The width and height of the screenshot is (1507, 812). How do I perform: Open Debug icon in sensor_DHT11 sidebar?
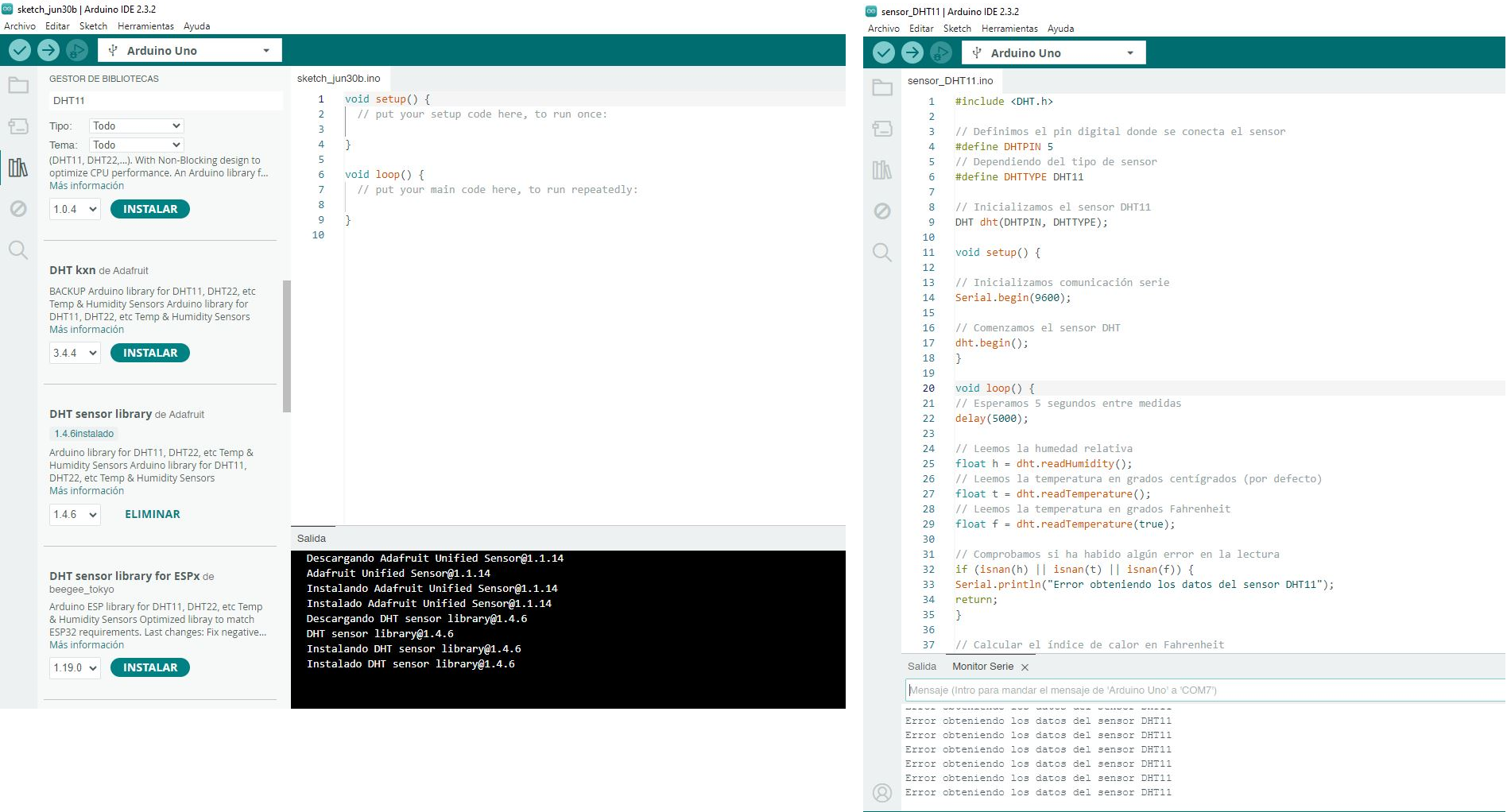[882, 211]
